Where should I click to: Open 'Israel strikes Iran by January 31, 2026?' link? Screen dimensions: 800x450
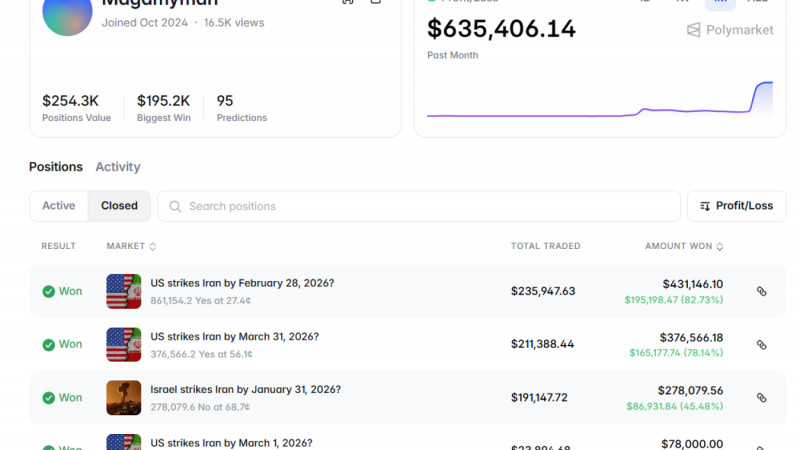tap(245, 389)
